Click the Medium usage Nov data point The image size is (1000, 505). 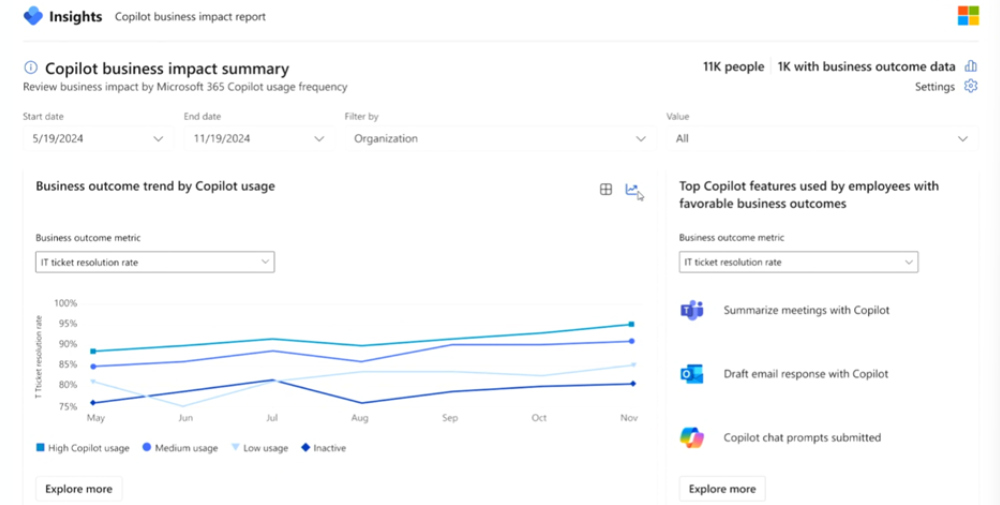[631, 341]
